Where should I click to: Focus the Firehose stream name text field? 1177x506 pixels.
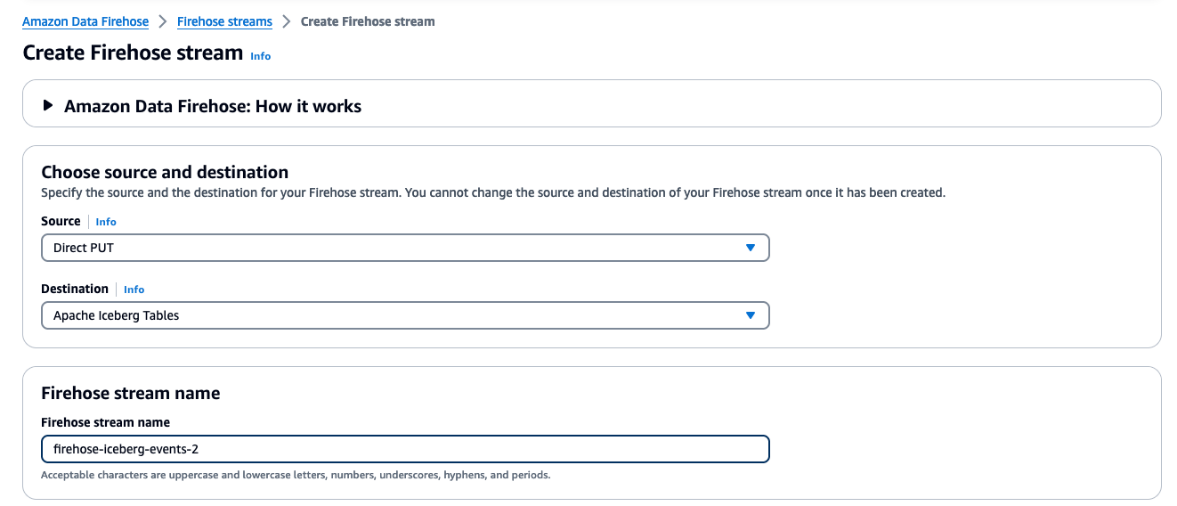click(x=405, y=449)
